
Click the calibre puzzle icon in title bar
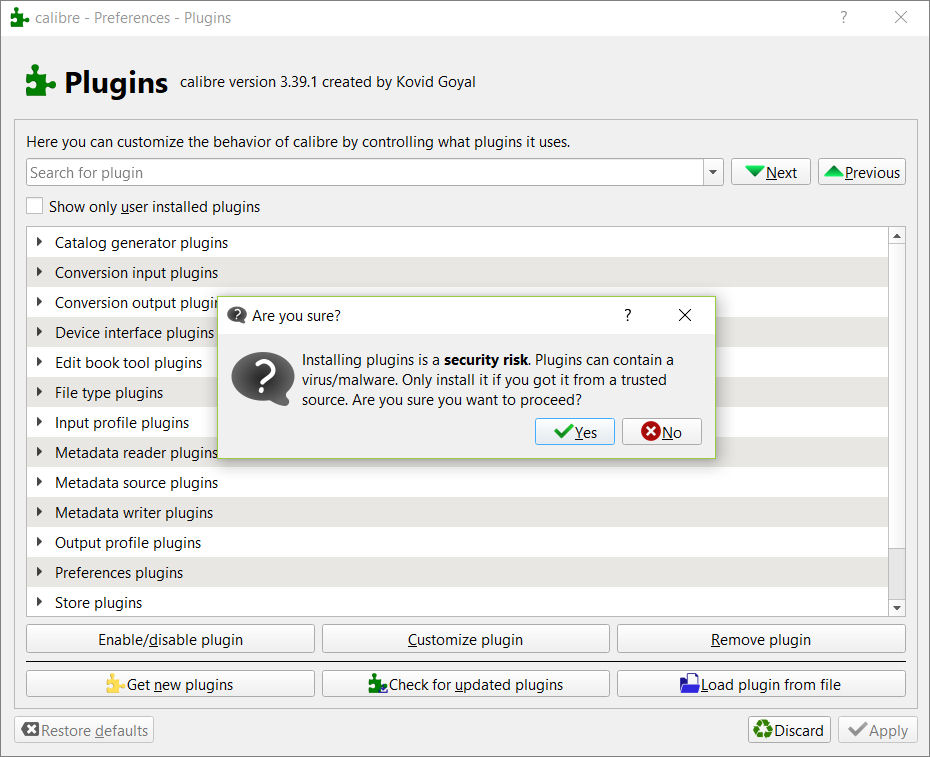pyautogui.click(x=19, y=17)
